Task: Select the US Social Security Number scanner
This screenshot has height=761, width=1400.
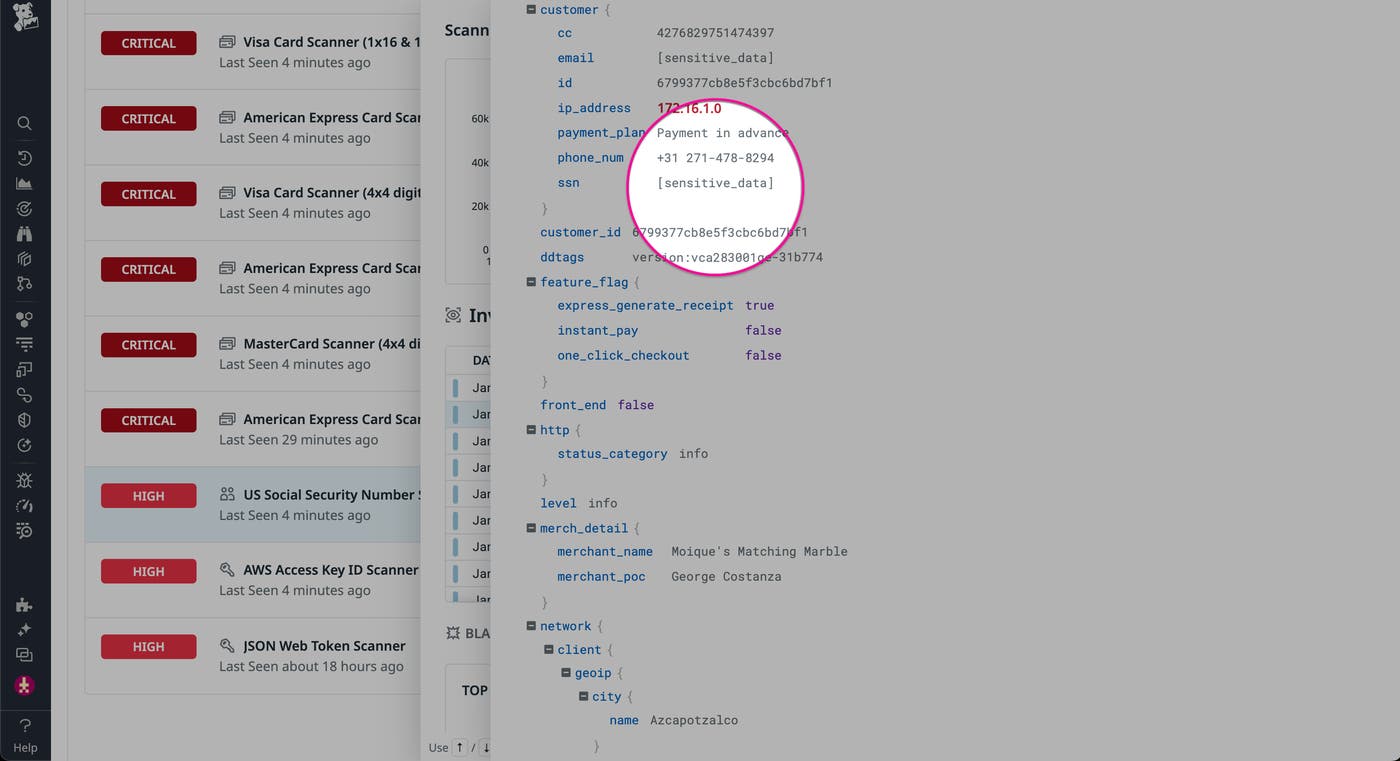Action: [331, 495]
